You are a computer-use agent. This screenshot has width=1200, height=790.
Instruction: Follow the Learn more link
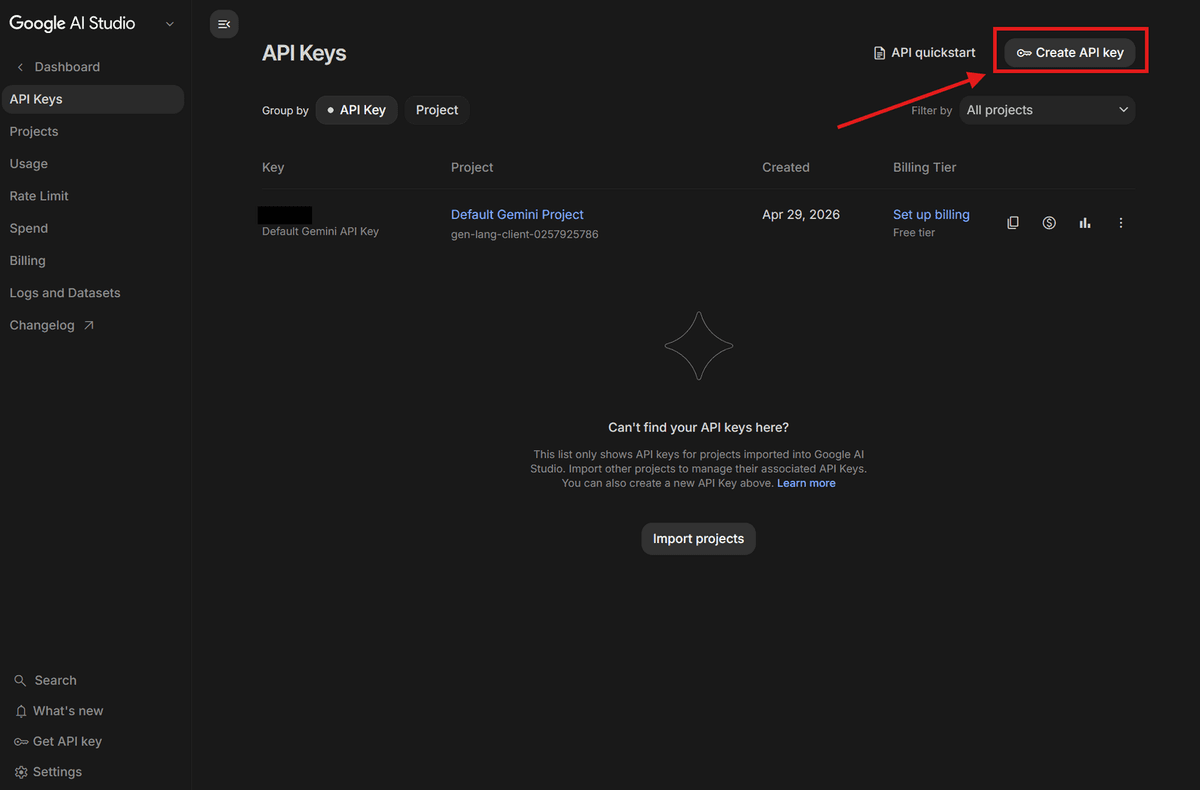pyautogui.click(x=806, y=482)
